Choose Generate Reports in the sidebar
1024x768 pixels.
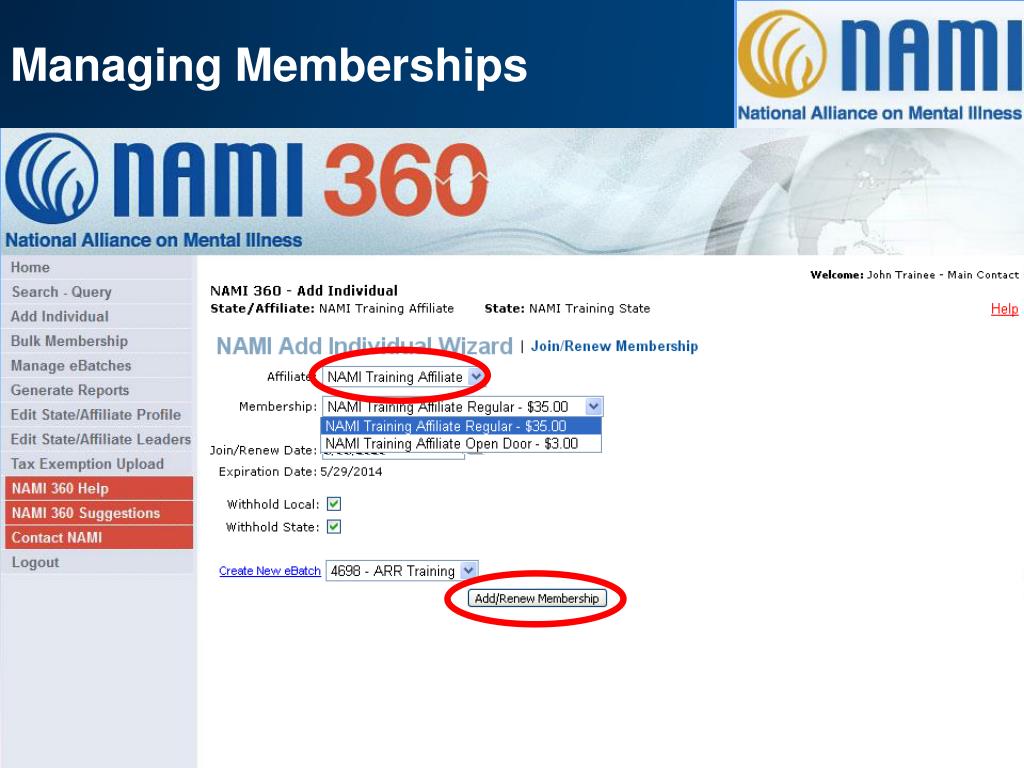70,390
